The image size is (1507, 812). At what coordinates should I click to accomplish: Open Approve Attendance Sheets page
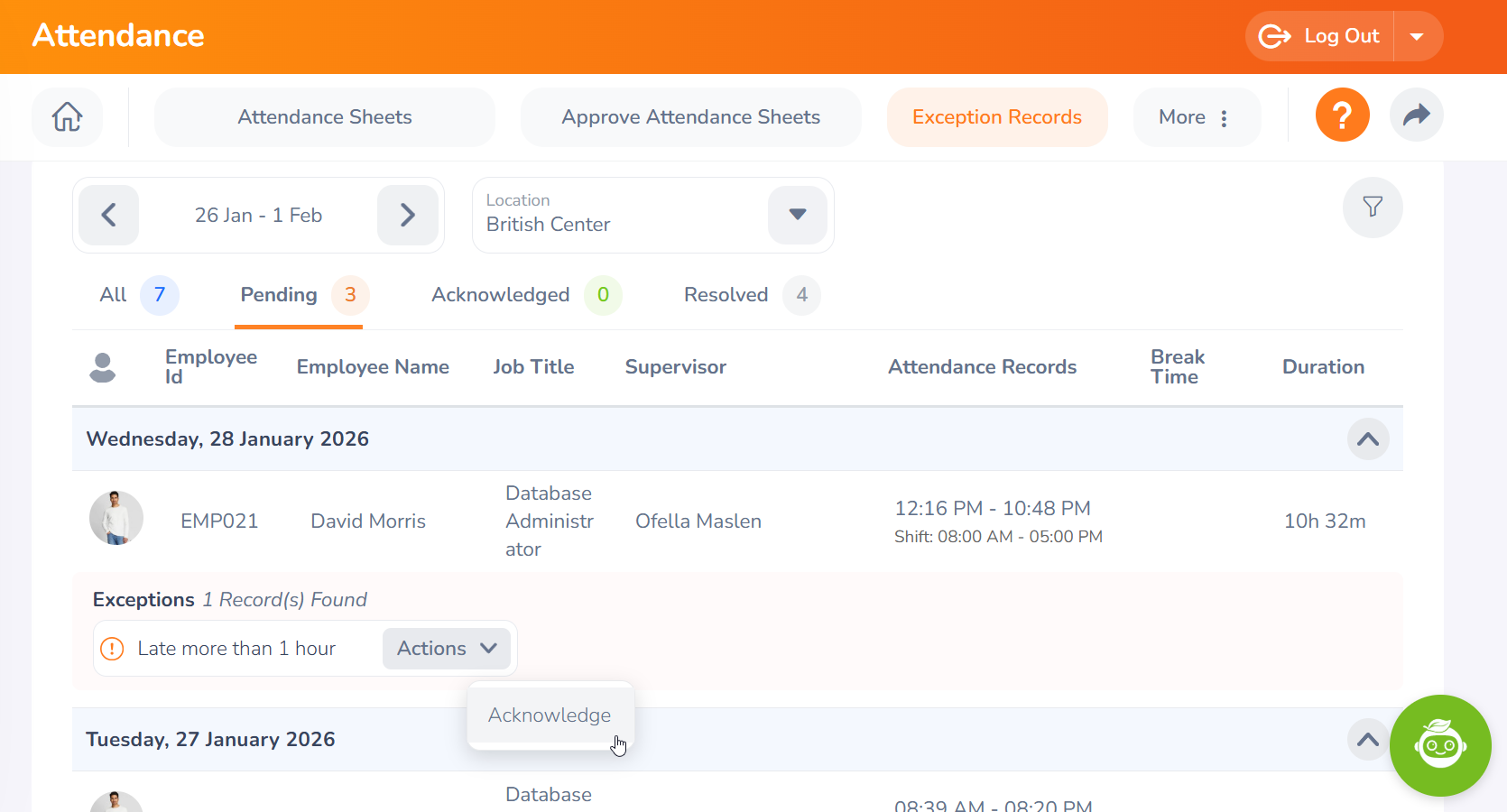[690, 117]
